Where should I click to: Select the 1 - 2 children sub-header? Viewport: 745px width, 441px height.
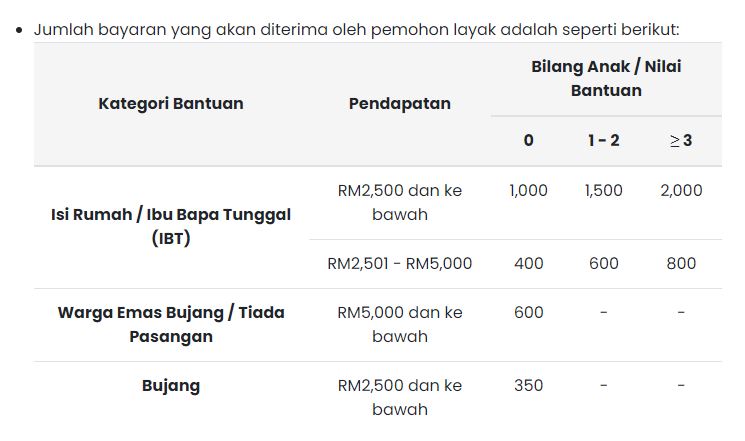pyautogui.click(x=603, y=140)
